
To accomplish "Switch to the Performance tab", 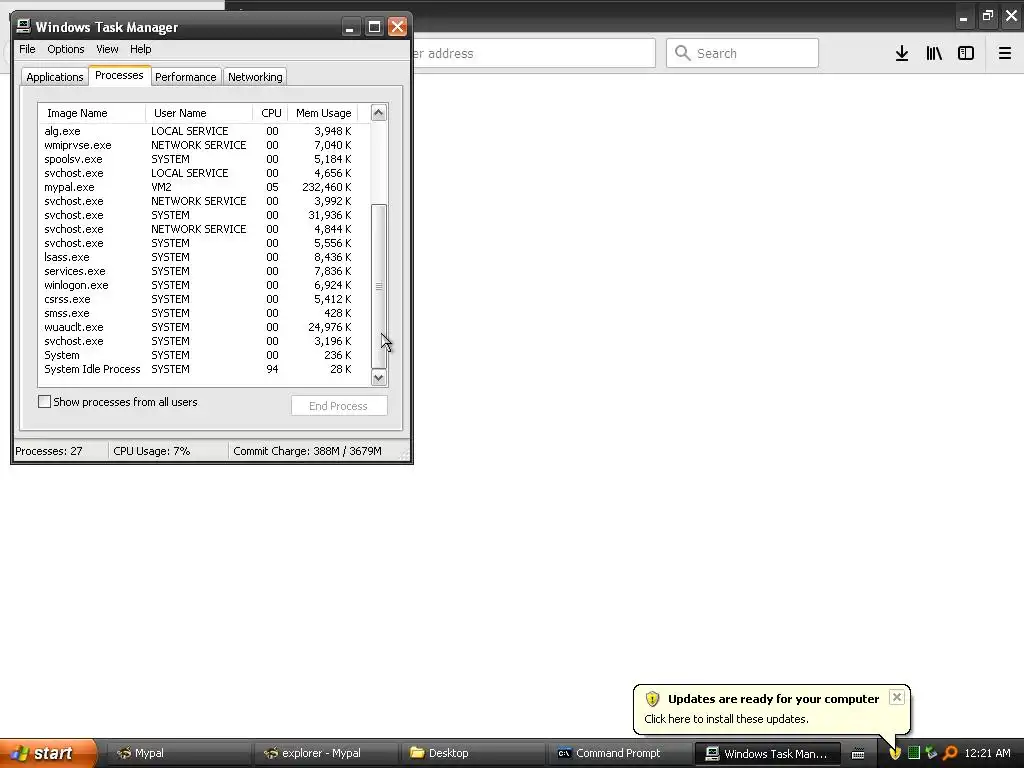I will (x=185, y=77).
